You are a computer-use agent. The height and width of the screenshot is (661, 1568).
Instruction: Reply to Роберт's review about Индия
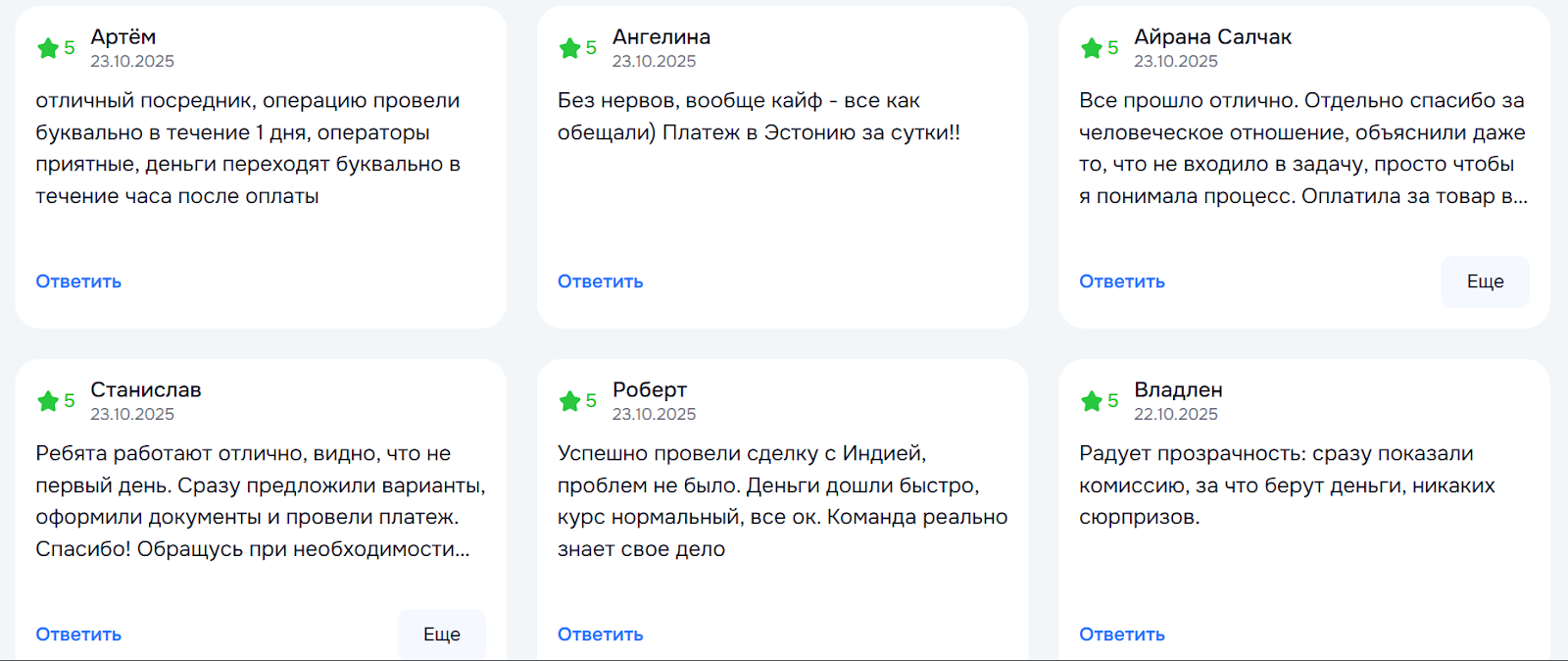tap(600, 635)
